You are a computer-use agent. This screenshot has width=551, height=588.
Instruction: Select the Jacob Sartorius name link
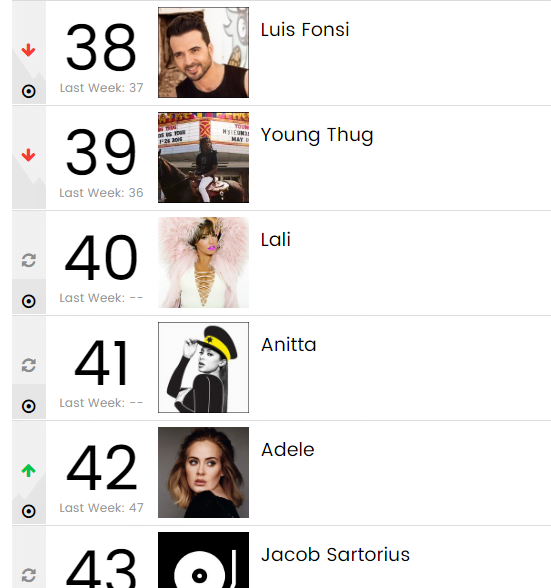pyautogui.click(x=335, y=555)
